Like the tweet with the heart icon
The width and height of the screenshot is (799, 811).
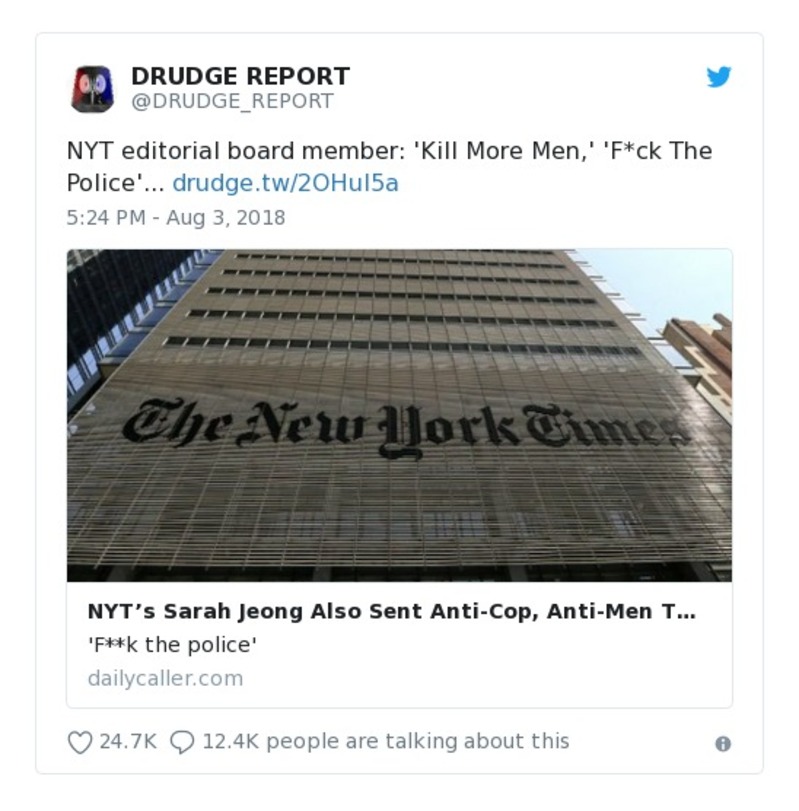pos(80,742)
